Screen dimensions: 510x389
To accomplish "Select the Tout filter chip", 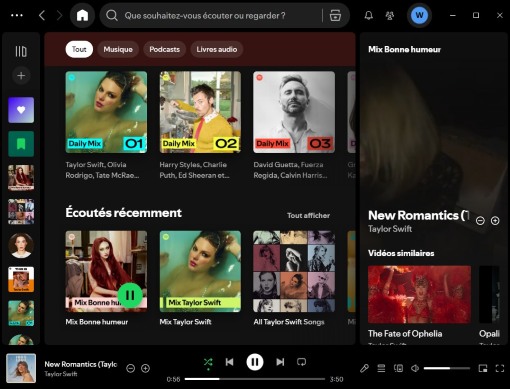I will (79, 49).
